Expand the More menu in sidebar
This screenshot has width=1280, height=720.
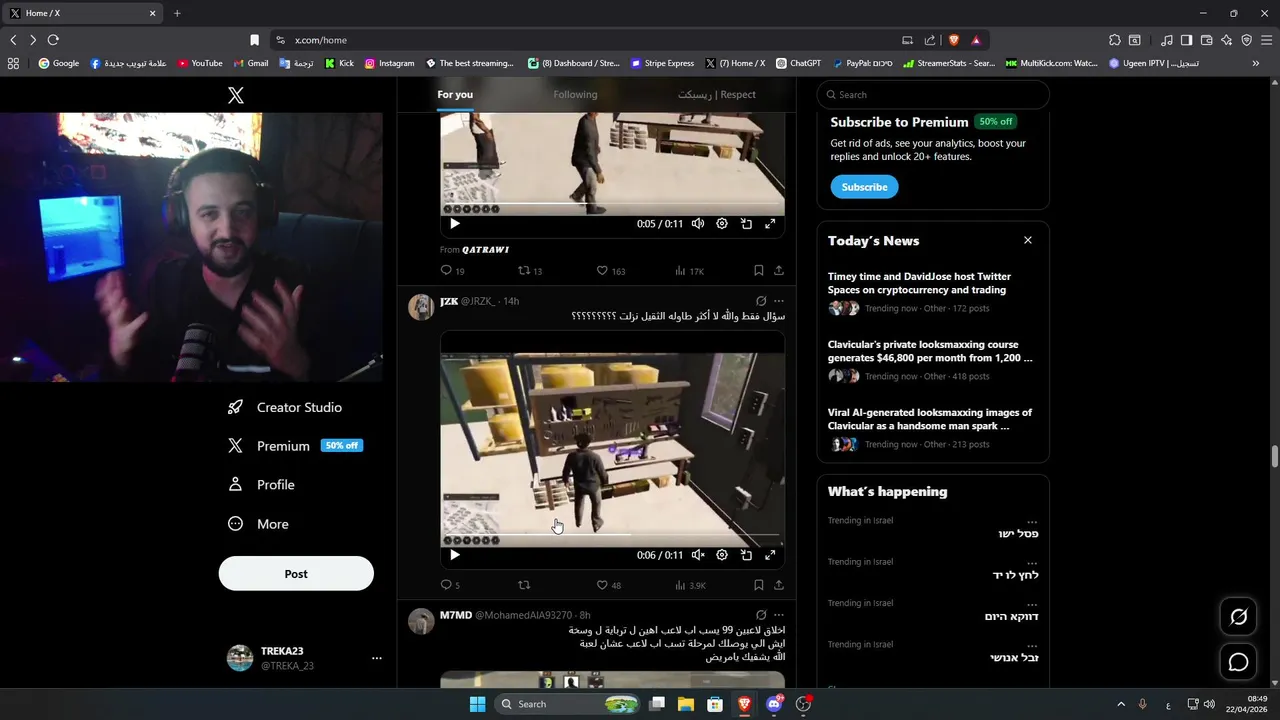click(258, 524)
